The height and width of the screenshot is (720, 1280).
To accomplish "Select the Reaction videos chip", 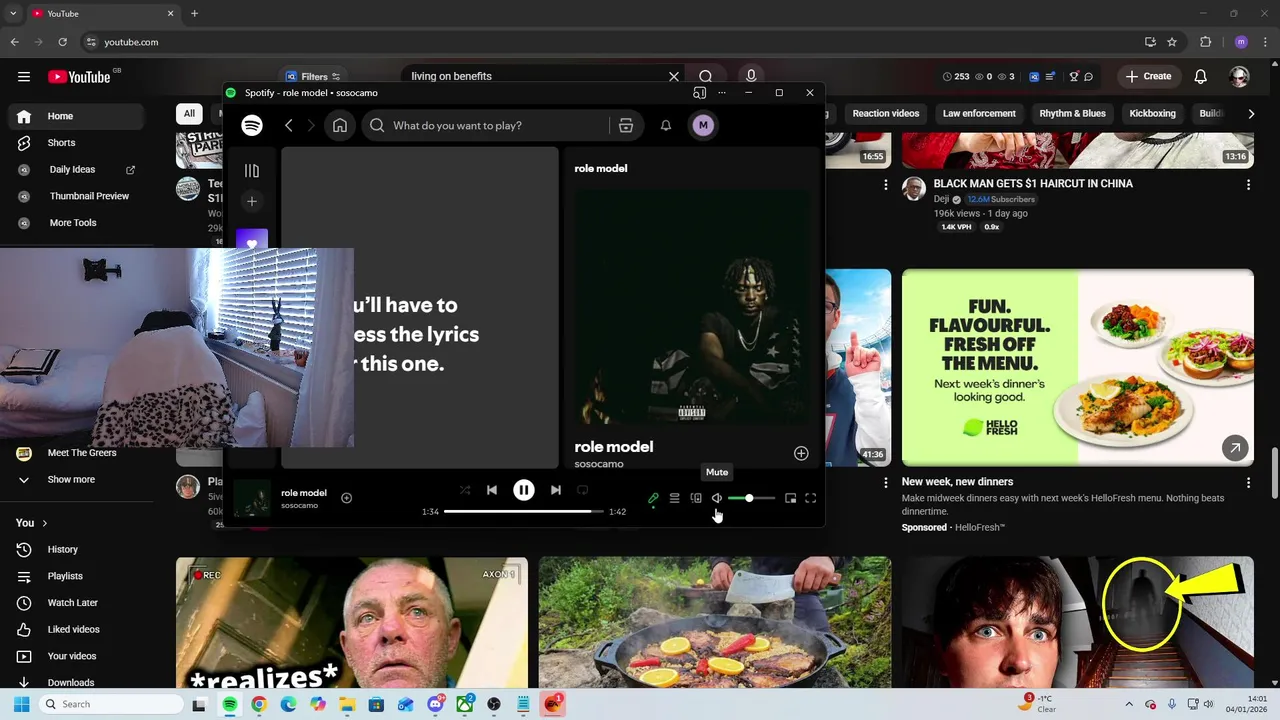I will [885, 113].
